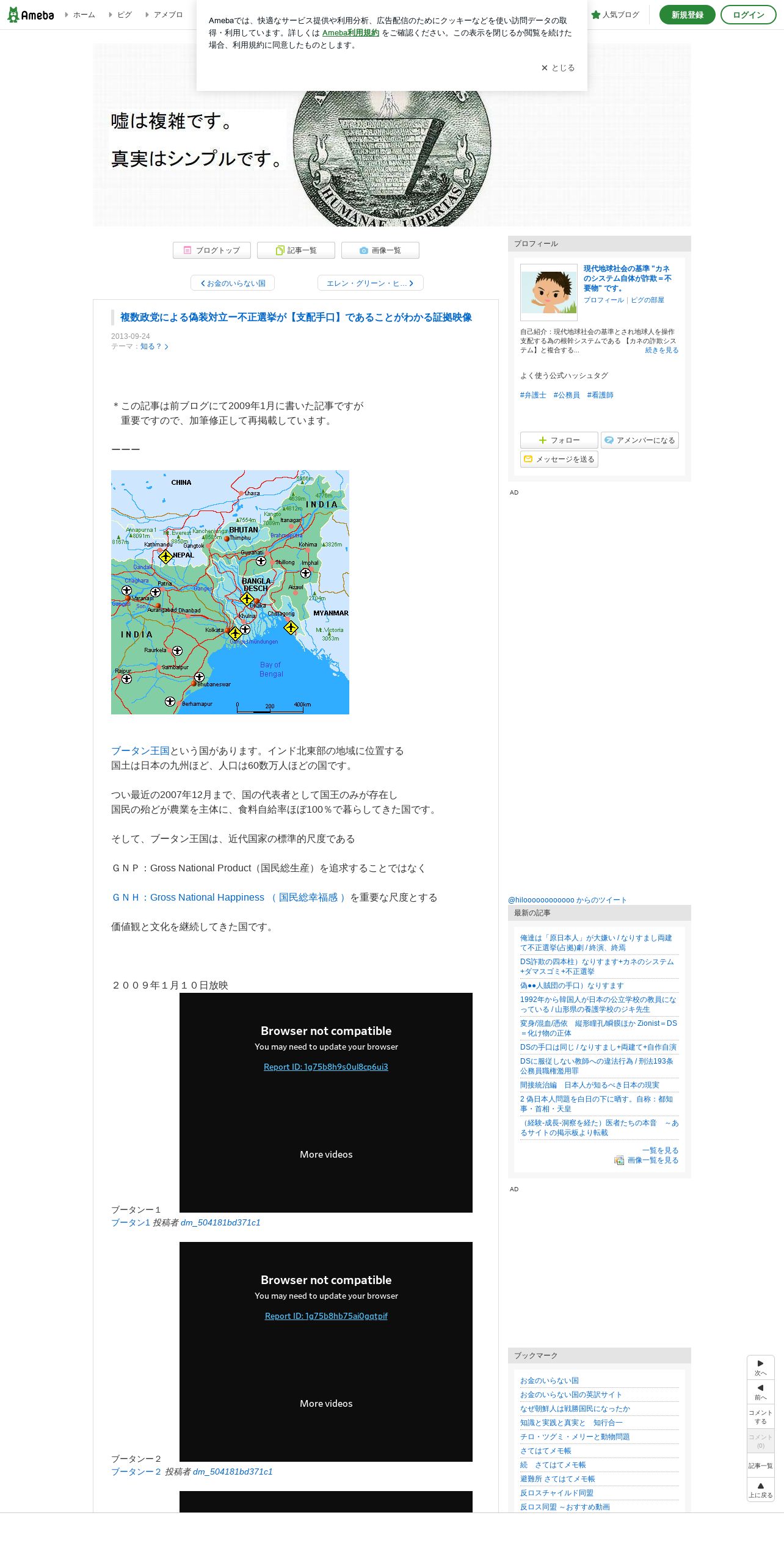
Task: Open recent article 1992年から韓国人が日本の公立学校
Action: [598, 1004]
